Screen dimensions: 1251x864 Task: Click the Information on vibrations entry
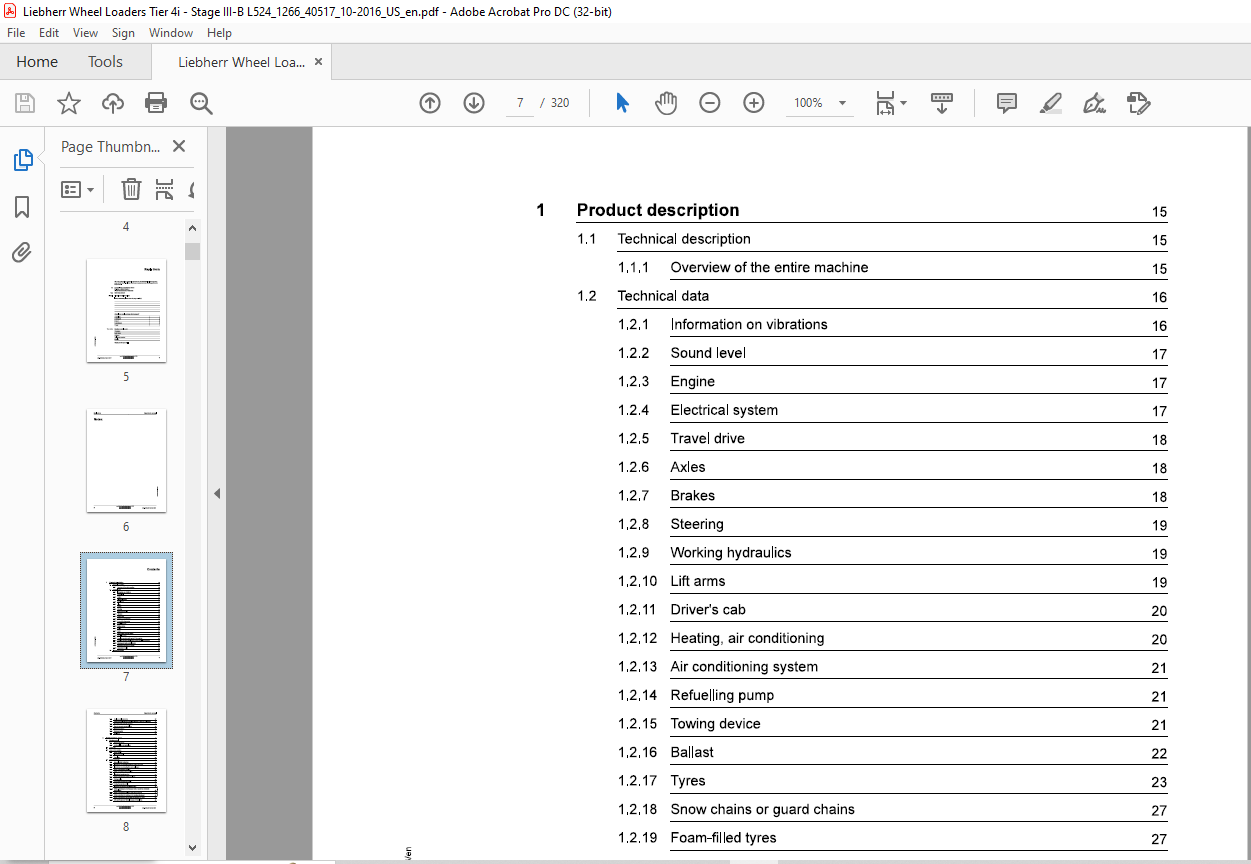(x=749, y=324)
